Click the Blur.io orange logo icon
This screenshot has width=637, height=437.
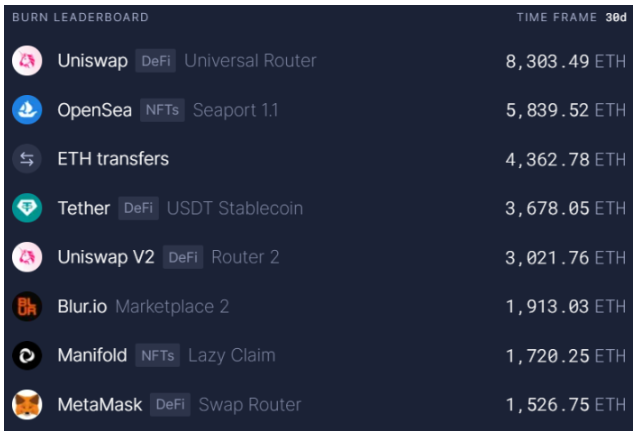coord(27,306)
